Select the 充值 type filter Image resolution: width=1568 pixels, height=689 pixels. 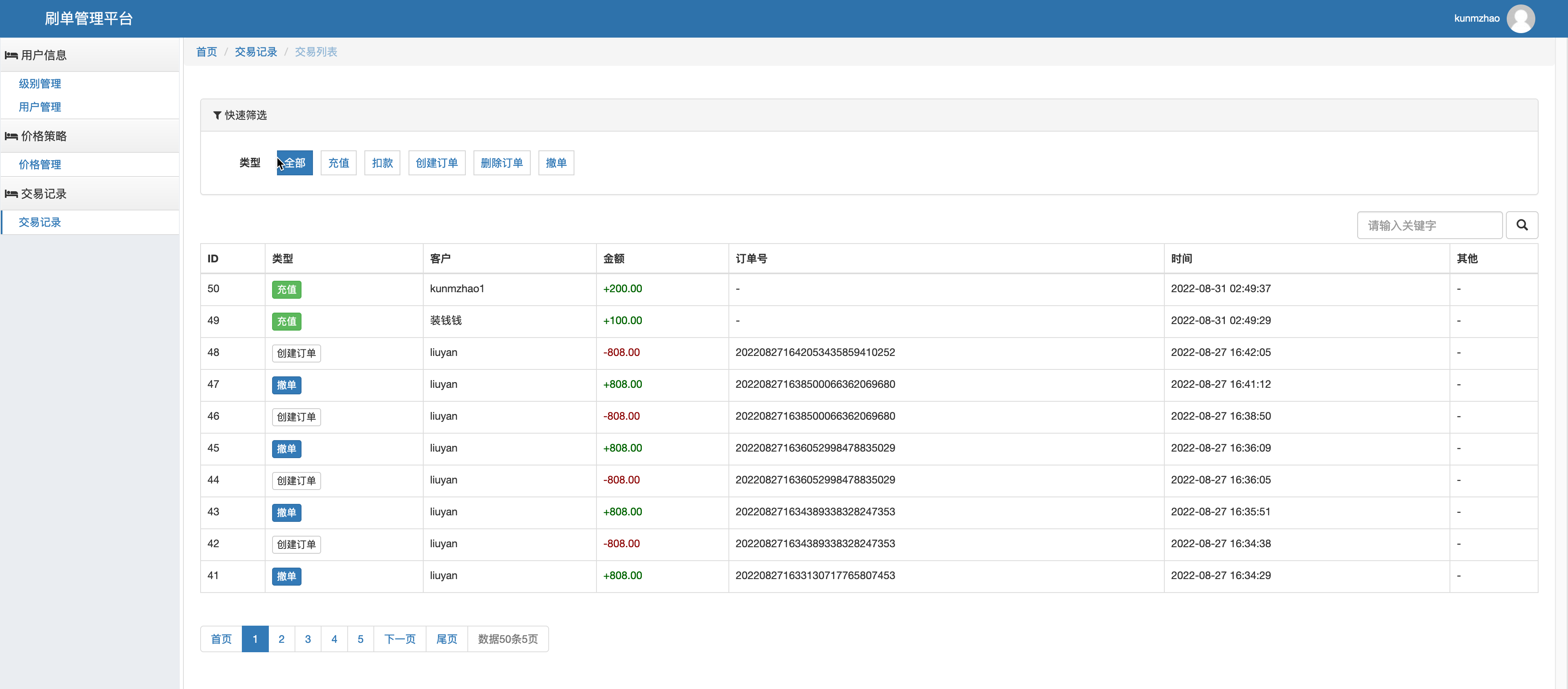point(338,163)
